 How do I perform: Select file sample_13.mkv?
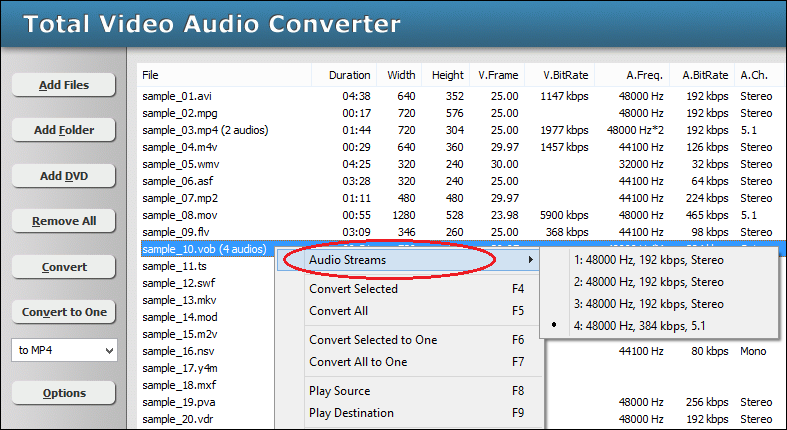(179, 301)
